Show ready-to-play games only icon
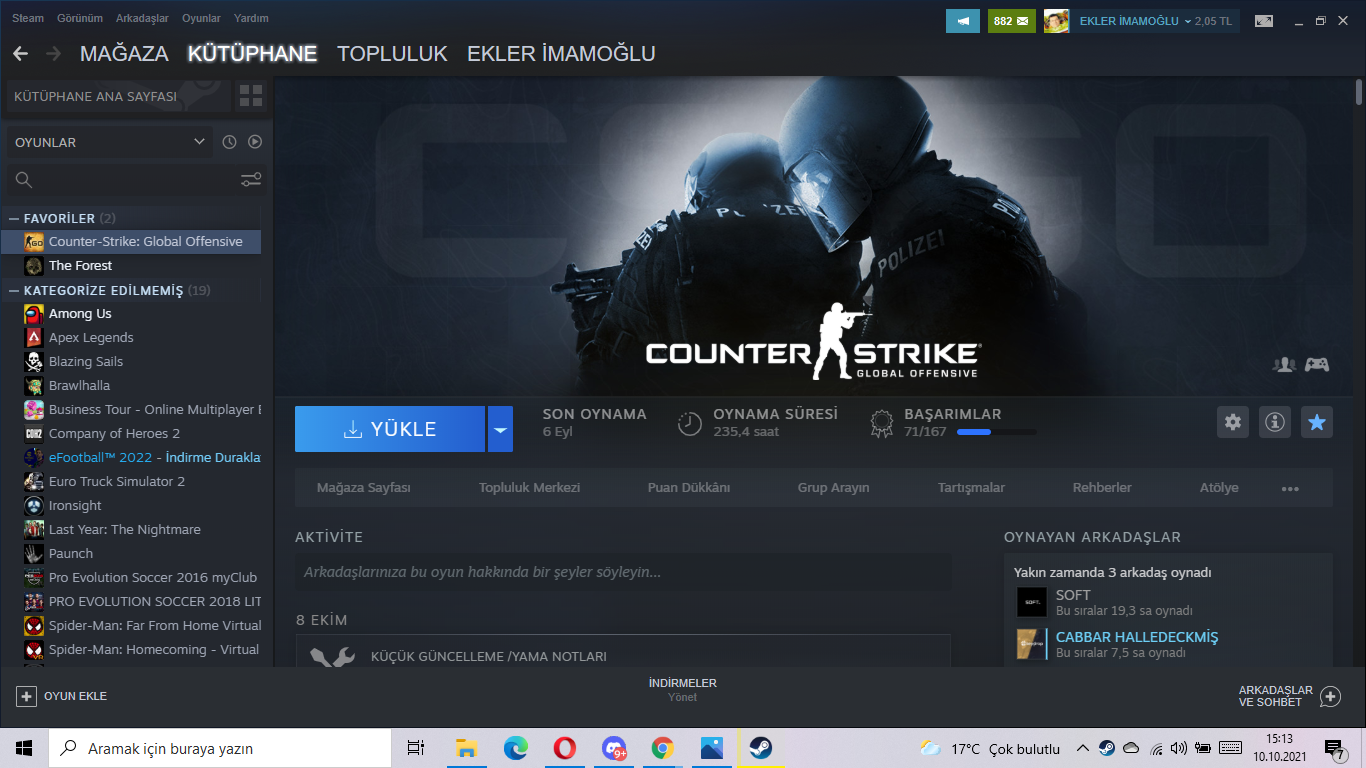This screenshot has width=1366, height=768. [x=255, y=142]
